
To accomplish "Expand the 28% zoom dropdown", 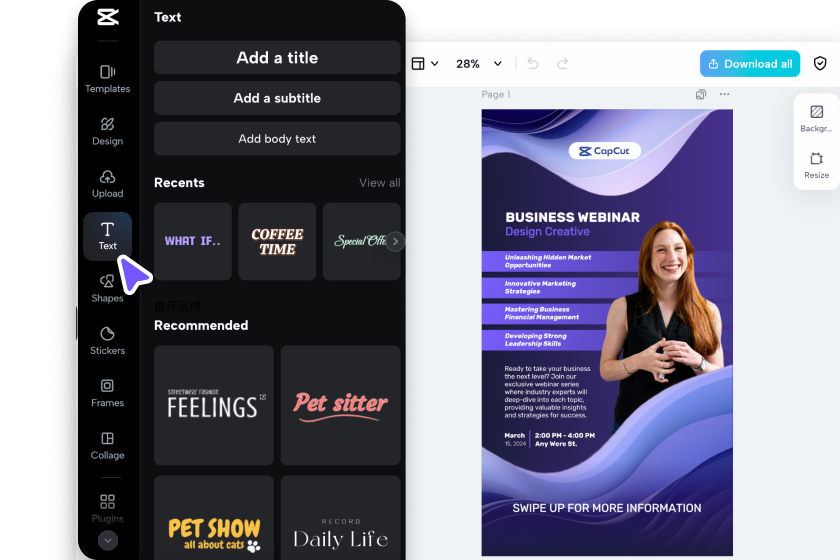I will [x=479, y=64].
